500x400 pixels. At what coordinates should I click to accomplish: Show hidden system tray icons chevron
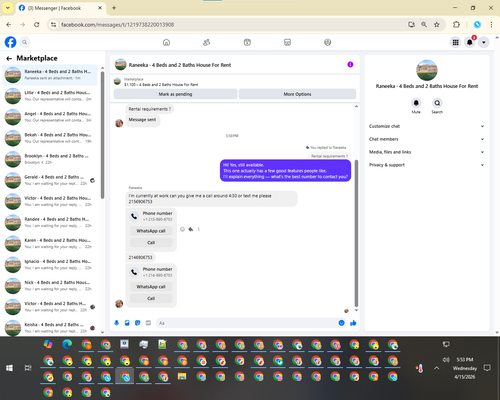point(437,368)
